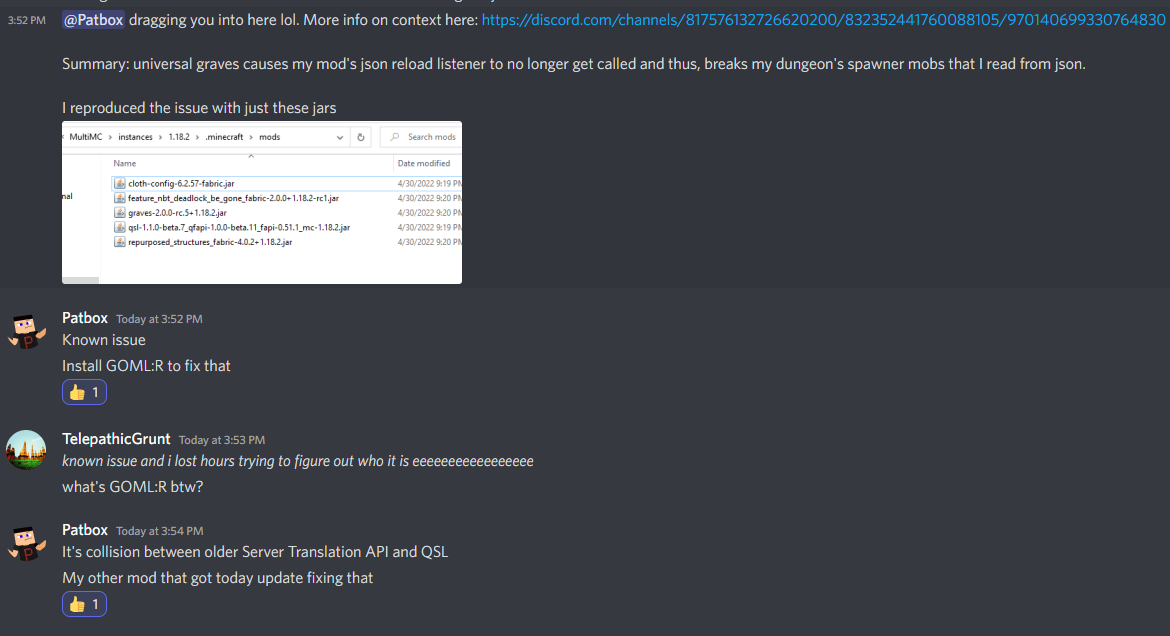Open the address bar history dropdown chevron
Screen dimensions: 1170x636
(x=338, y=137)
